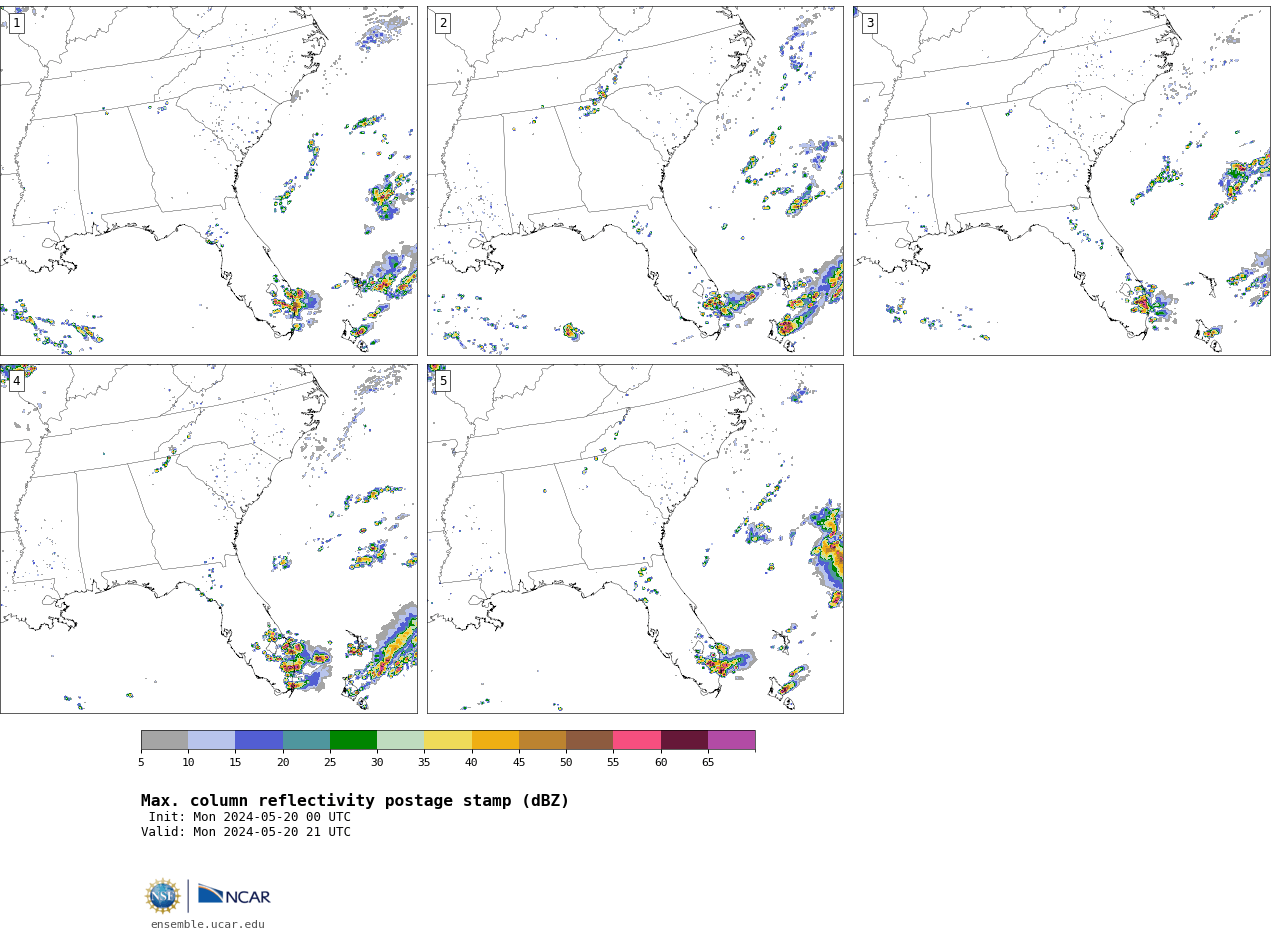The width and height of the screenshot is (1280, 936).
Task: Click the NCAR logo
Action: (234, 895)
